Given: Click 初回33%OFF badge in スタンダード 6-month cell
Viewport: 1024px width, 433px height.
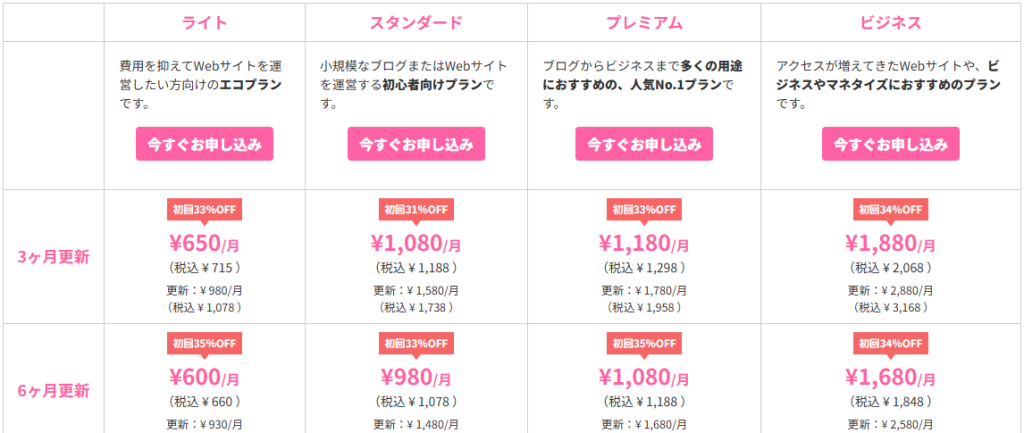Looking at the screenshot, I should click(x=416, y=343).
